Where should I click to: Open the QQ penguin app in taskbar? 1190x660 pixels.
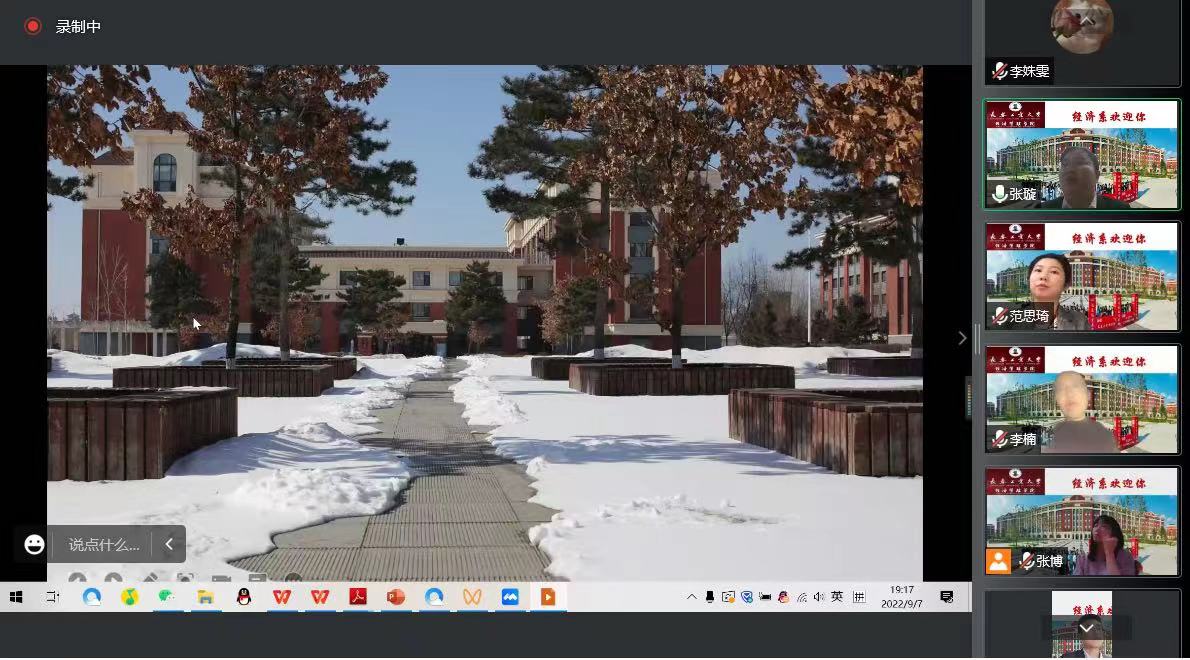tap(243, 597)
